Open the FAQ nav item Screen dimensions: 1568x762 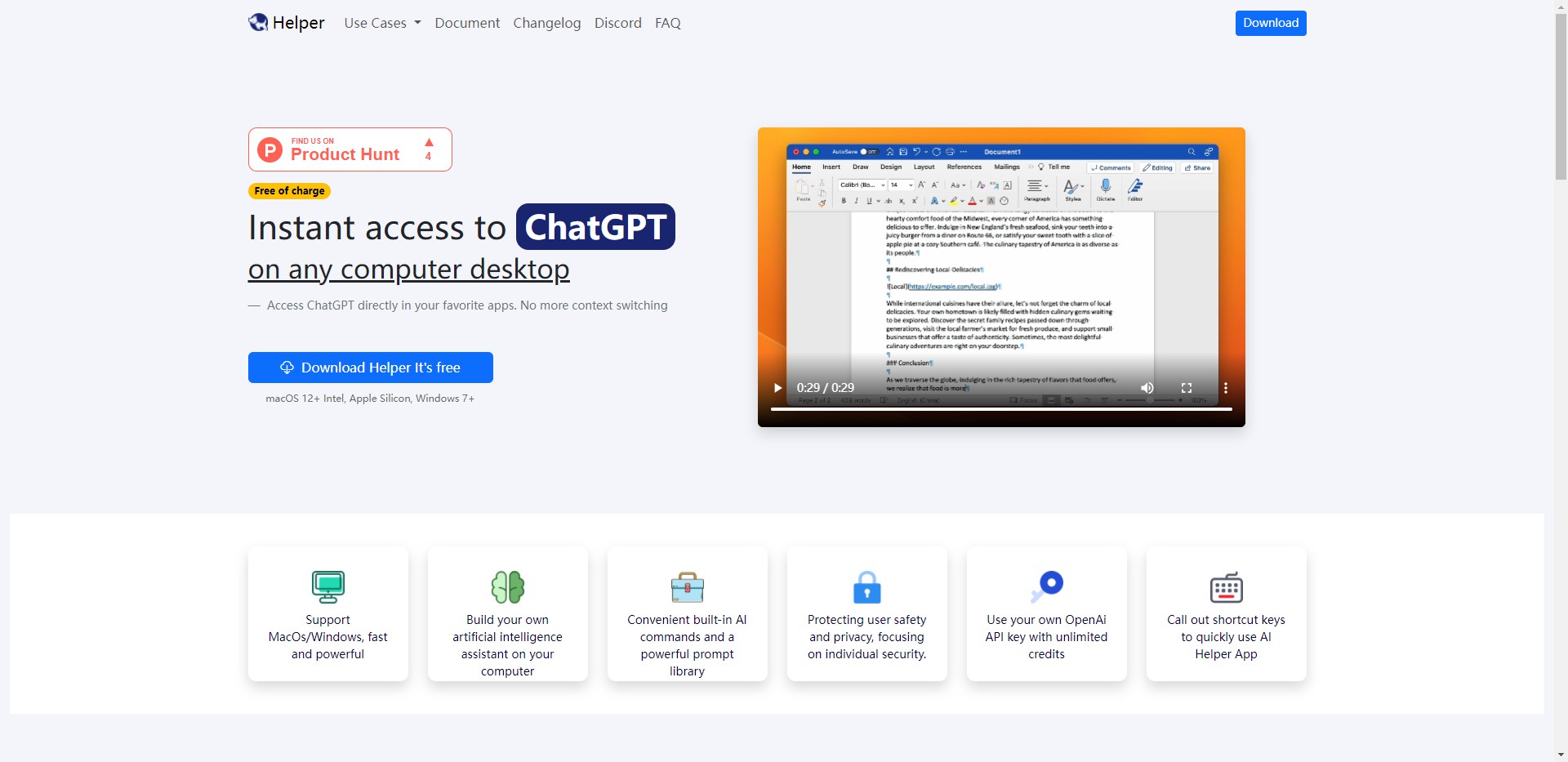(x=667, y=23)
